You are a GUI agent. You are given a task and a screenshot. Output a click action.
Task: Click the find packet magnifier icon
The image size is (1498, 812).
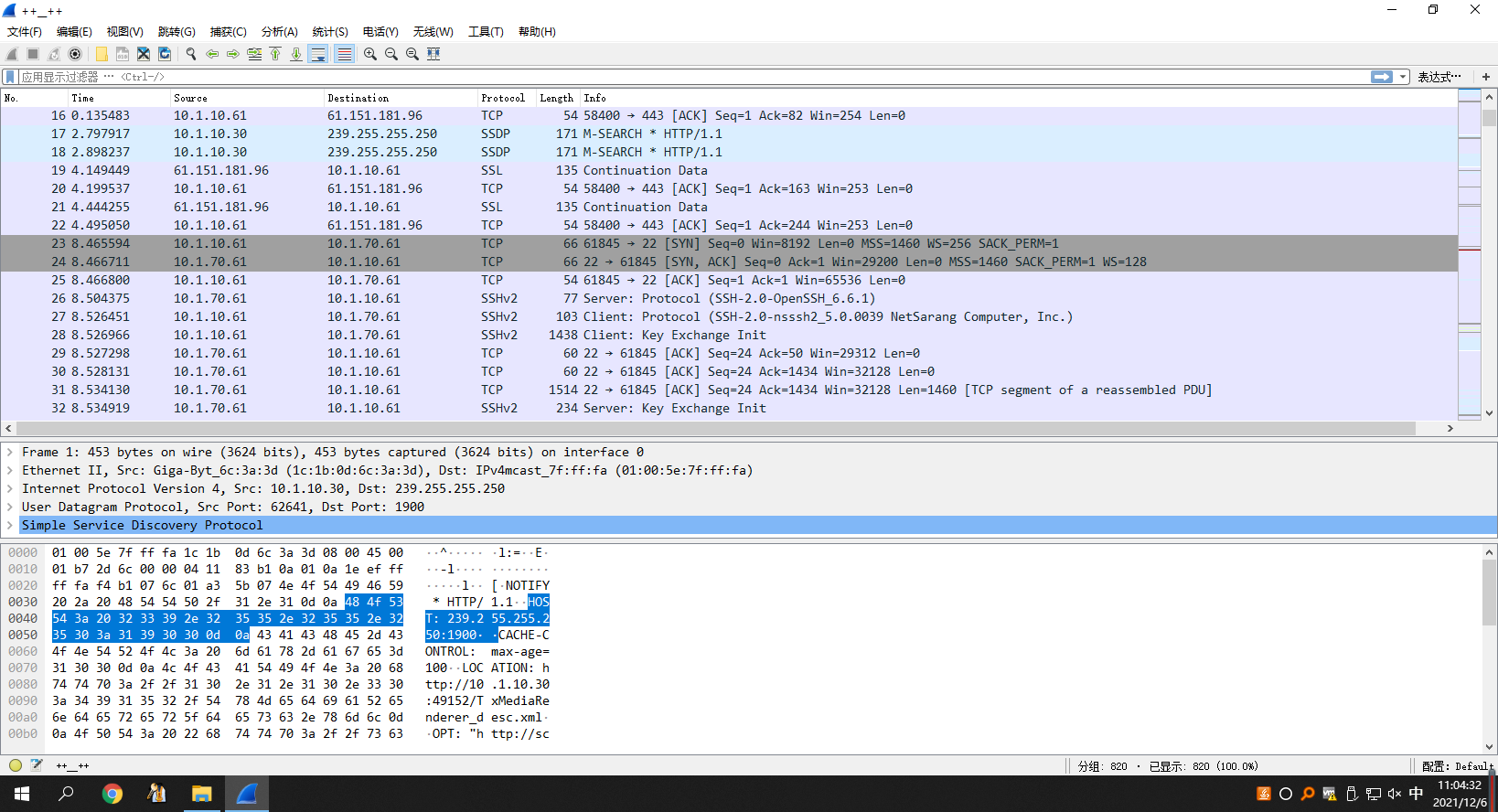pyautogui.click(x=191, y=54)
